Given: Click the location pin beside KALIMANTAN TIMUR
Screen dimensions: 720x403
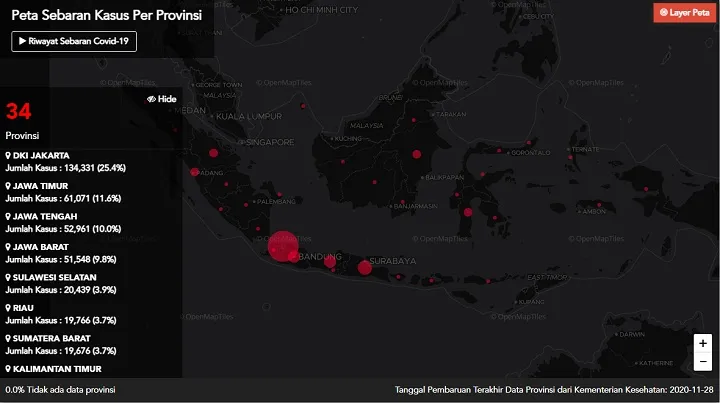Looking at the screenshot, I should tap(8, 369).
